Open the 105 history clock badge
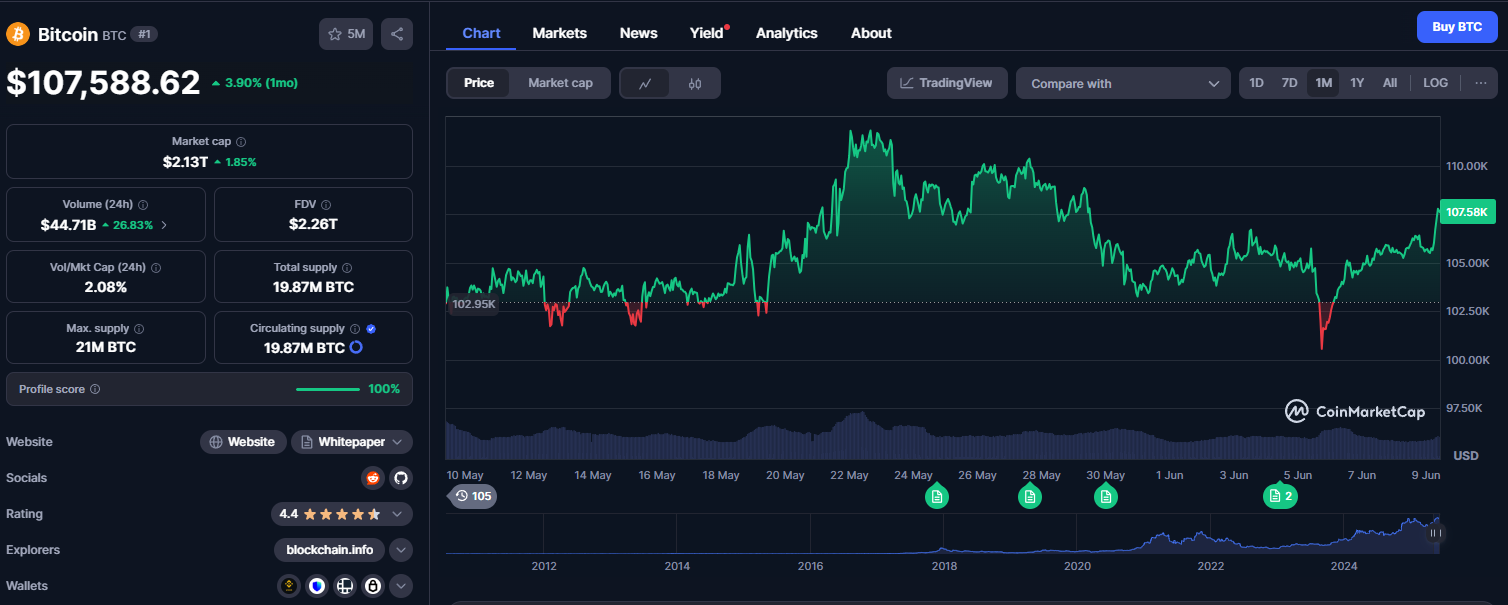The image size is (1508, 605). [473, 496]
